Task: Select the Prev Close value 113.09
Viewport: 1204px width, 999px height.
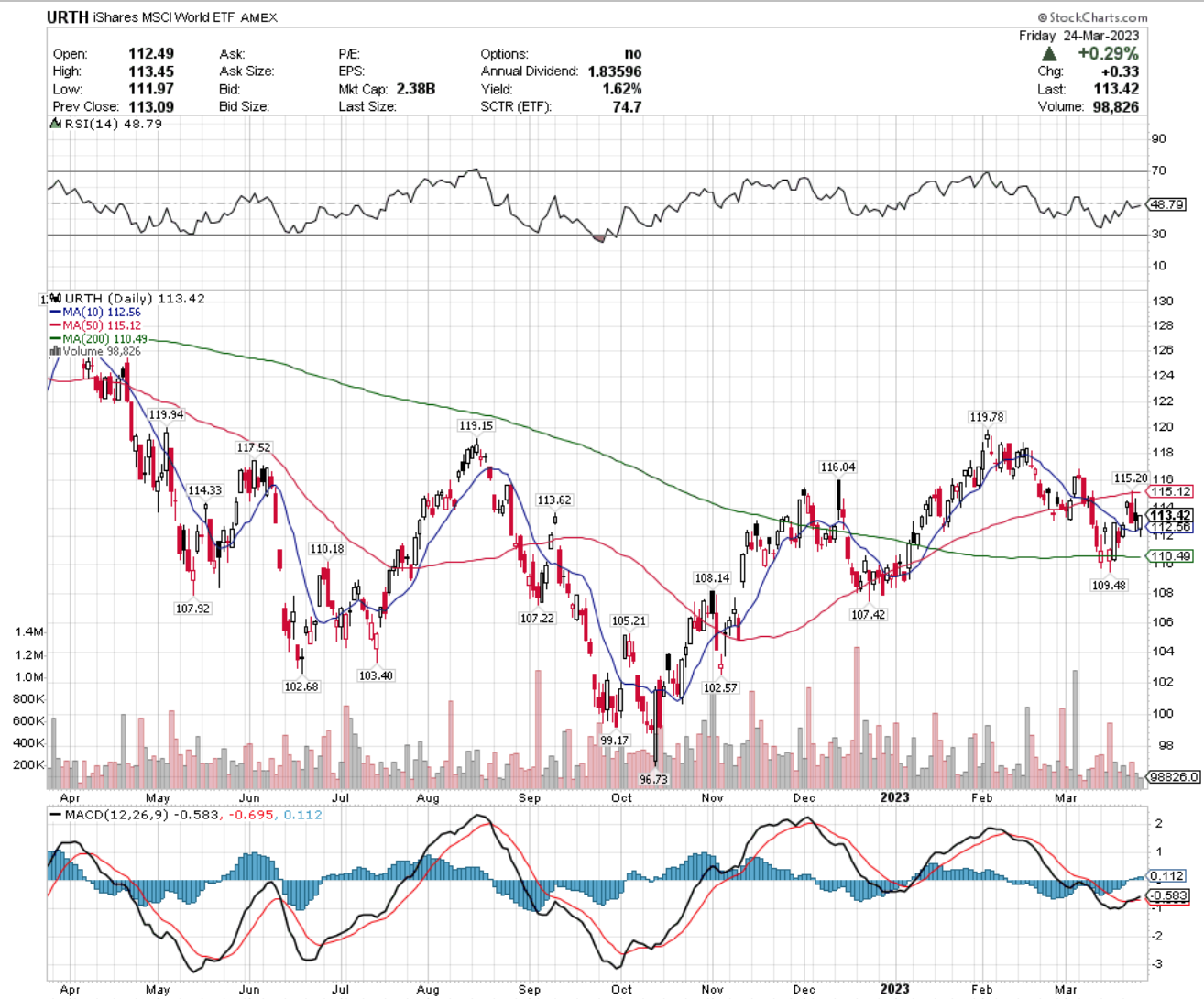Action: point(151,106)
